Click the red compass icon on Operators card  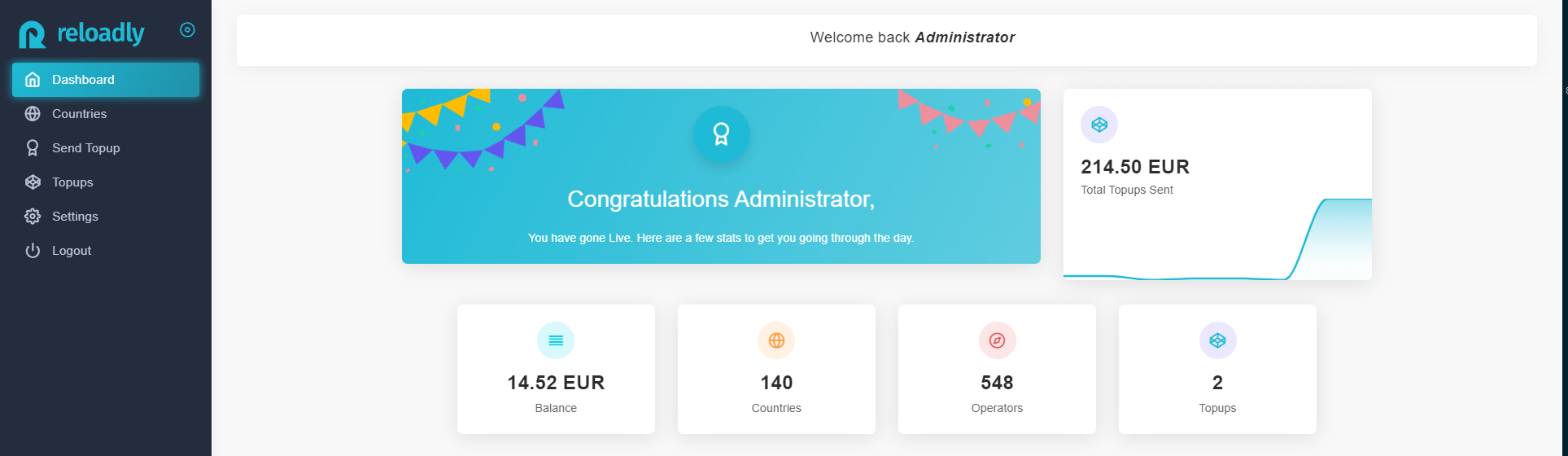point(997,340)
